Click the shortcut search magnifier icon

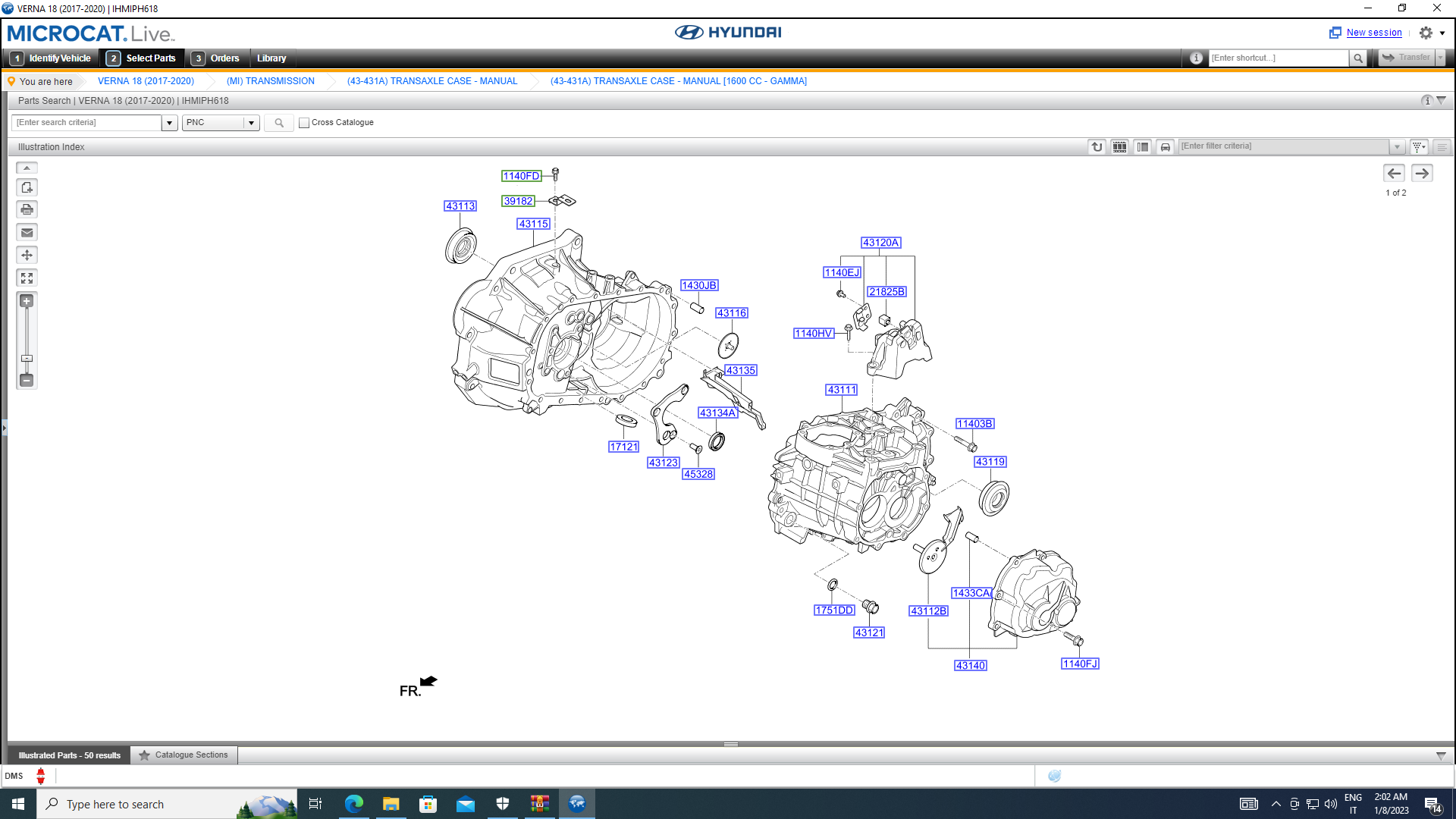point(1357,58)
